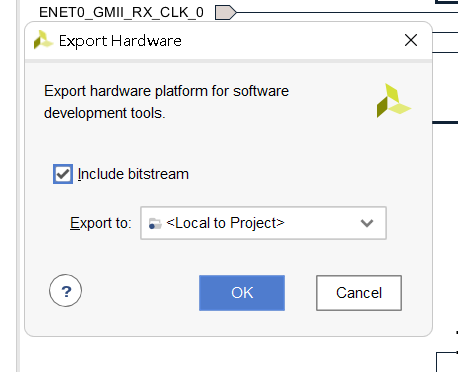
Task: Cancel the Export Hardware dialog
Action: pos(359,293)
